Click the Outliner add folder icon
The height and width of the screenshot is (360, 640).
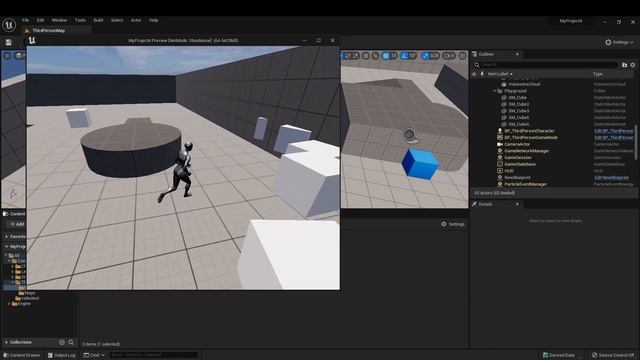click(x=624, y=65)
